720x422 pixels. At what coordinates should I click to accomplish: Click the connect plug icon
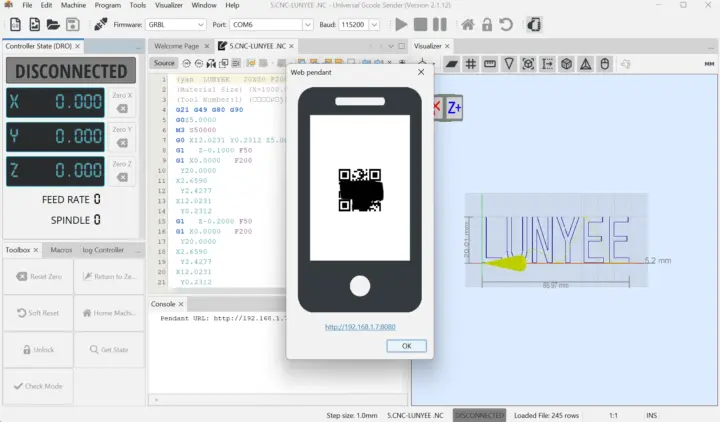click(101, 24)
